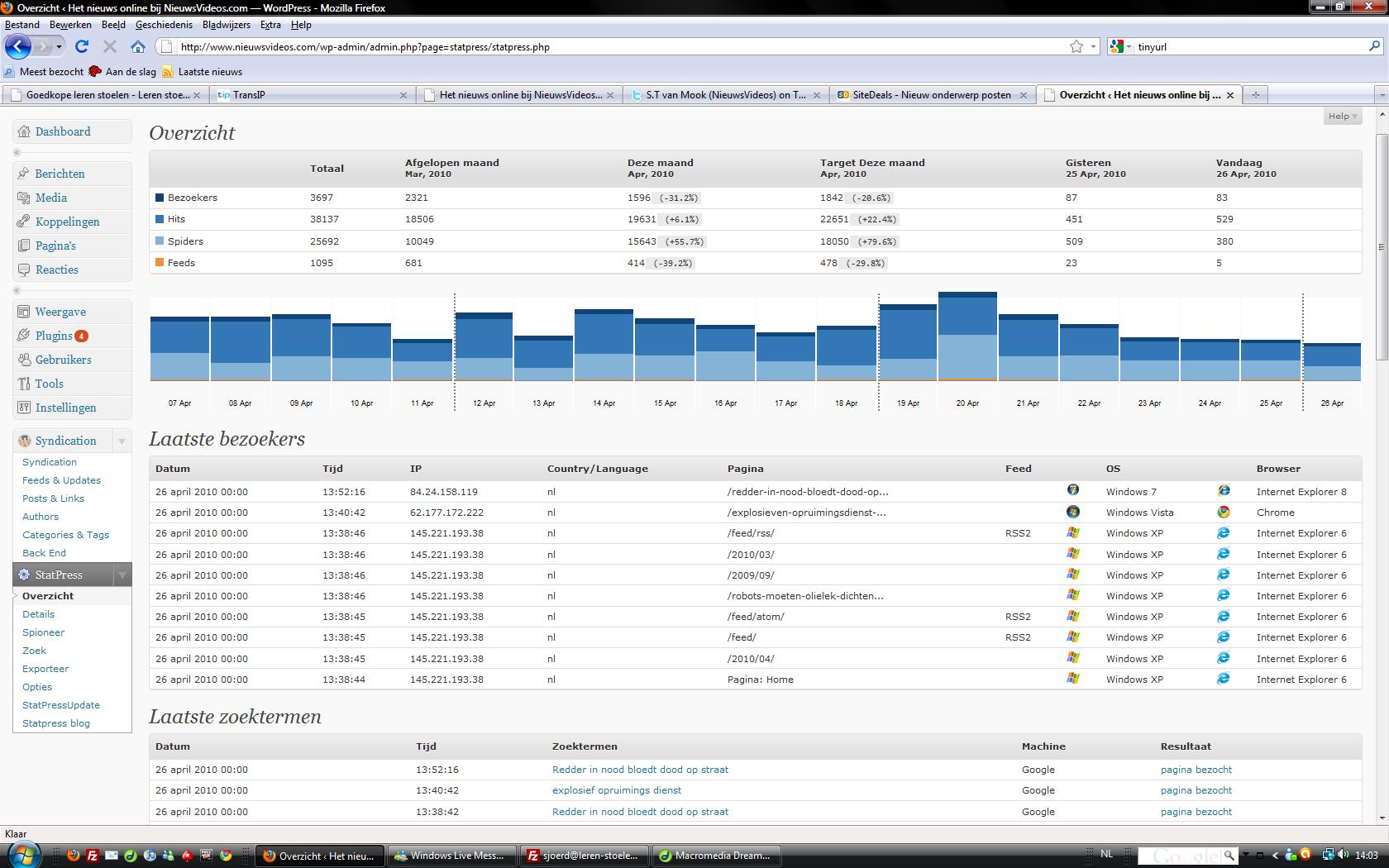Open the search engine selector dropdown
This screenshot has height=868, width=1389.
coord(1121,47)
